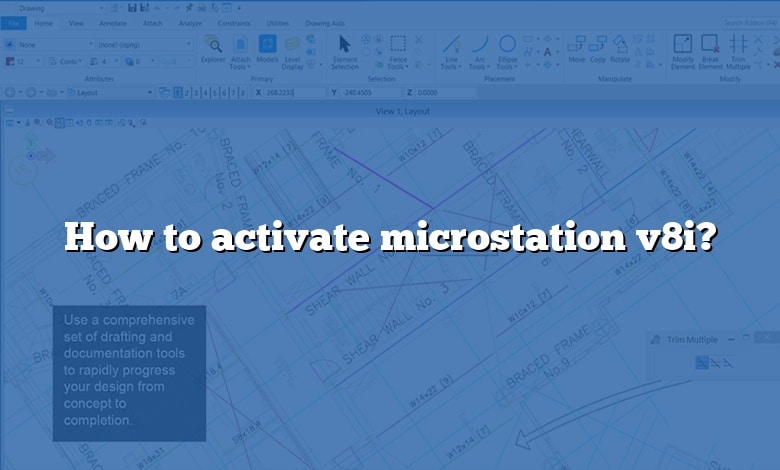Click the Y coordinate field
This screenshot has height=470, width=780.
pyautogui.click(x=370, y=93)
